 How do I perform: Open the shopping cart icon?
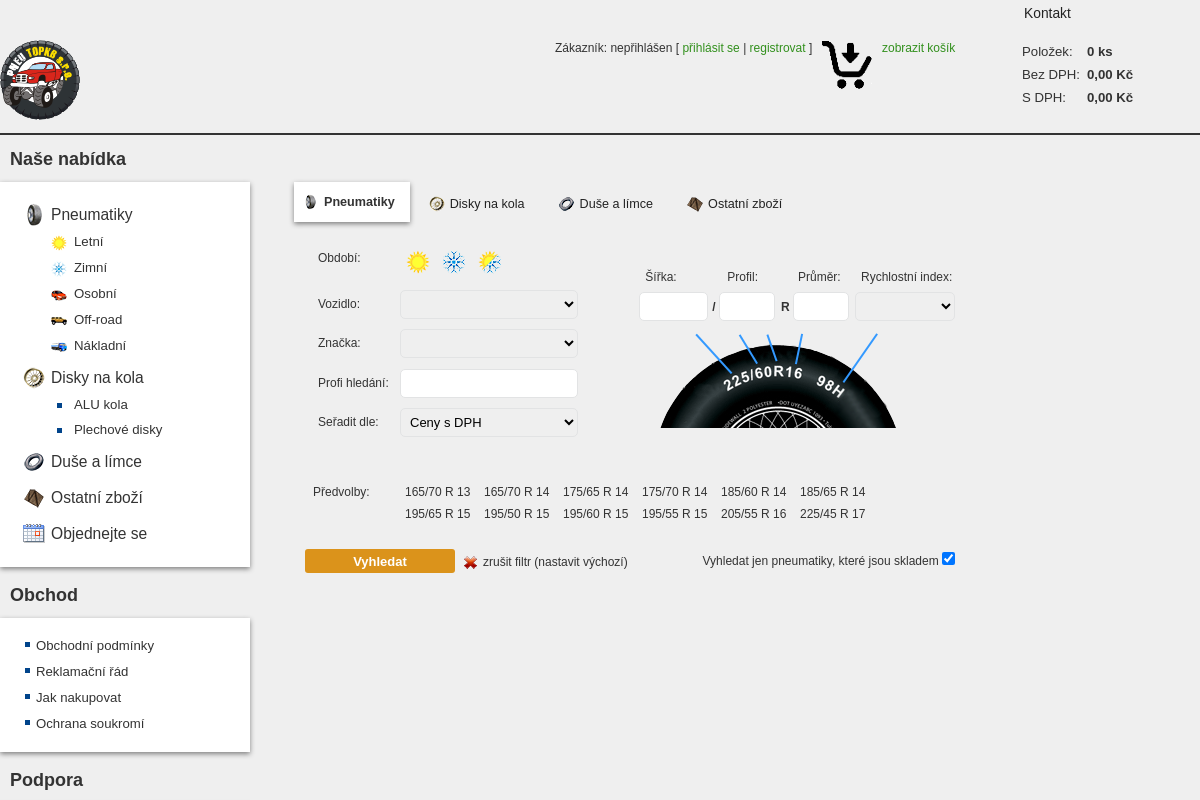pyautogui.click(x=846, y=65)
